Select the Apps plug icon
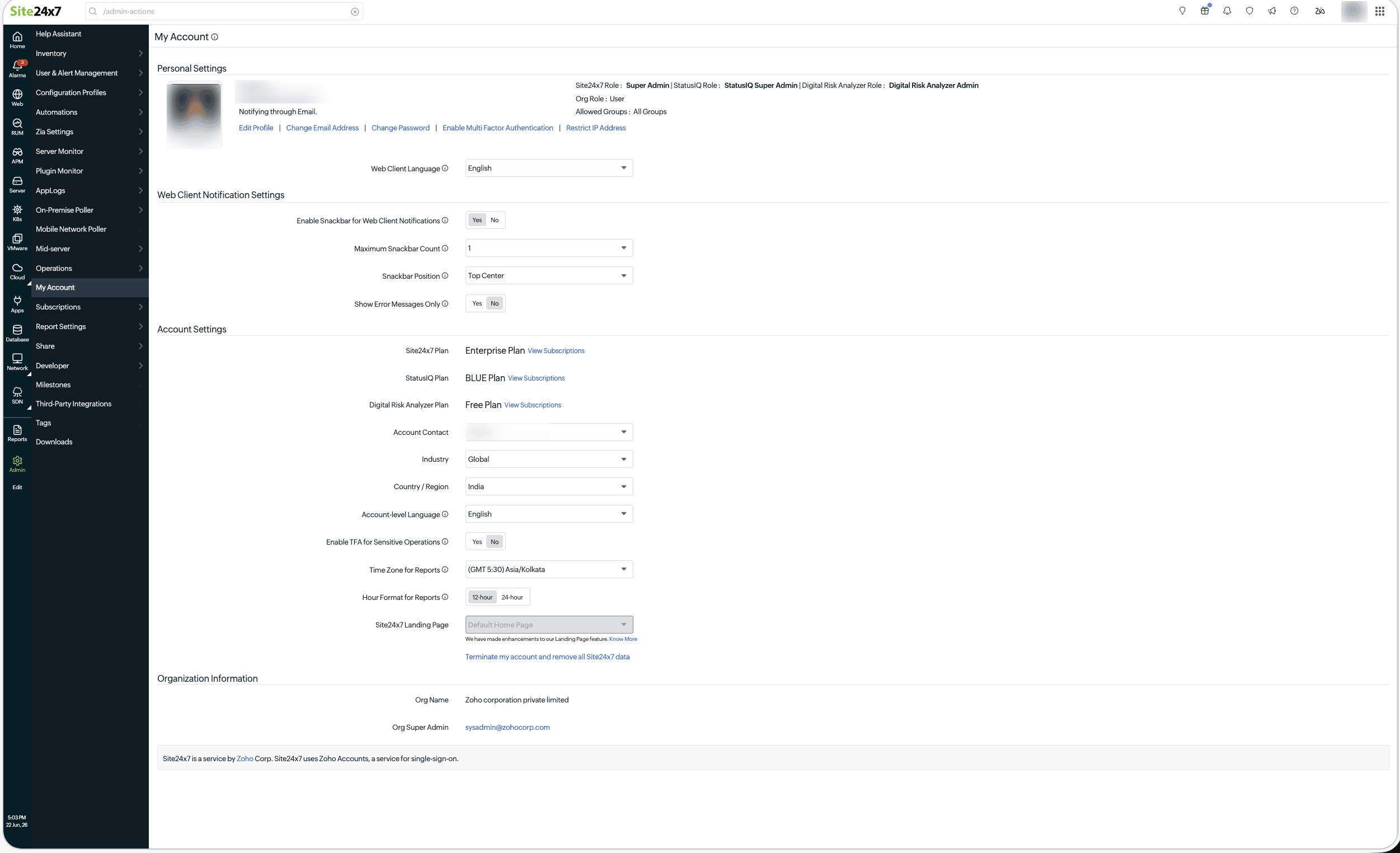Screen dimensions: 1400x853 tap(17, 304)
